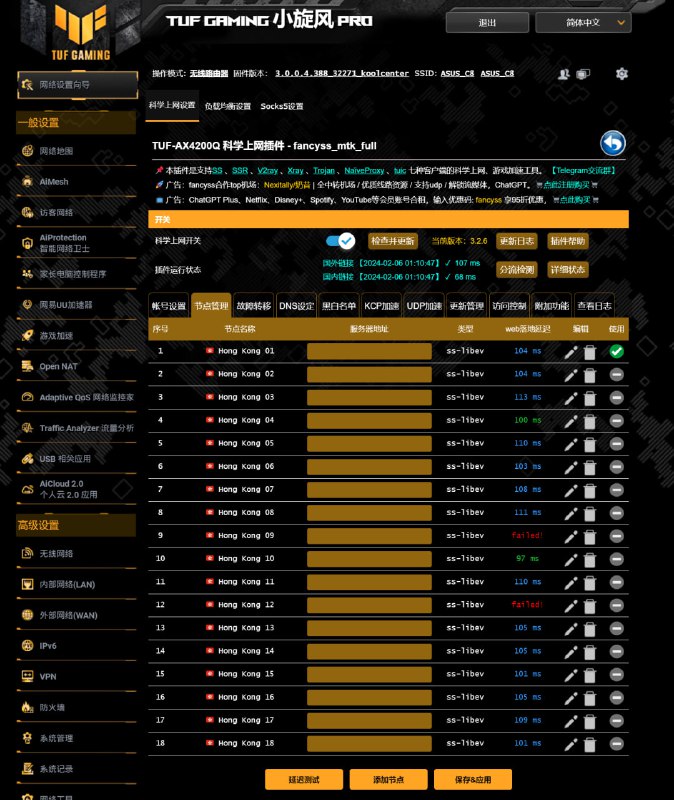
Task: Use the Hong Kong 07 node
Action: click(x=616, y=490)
